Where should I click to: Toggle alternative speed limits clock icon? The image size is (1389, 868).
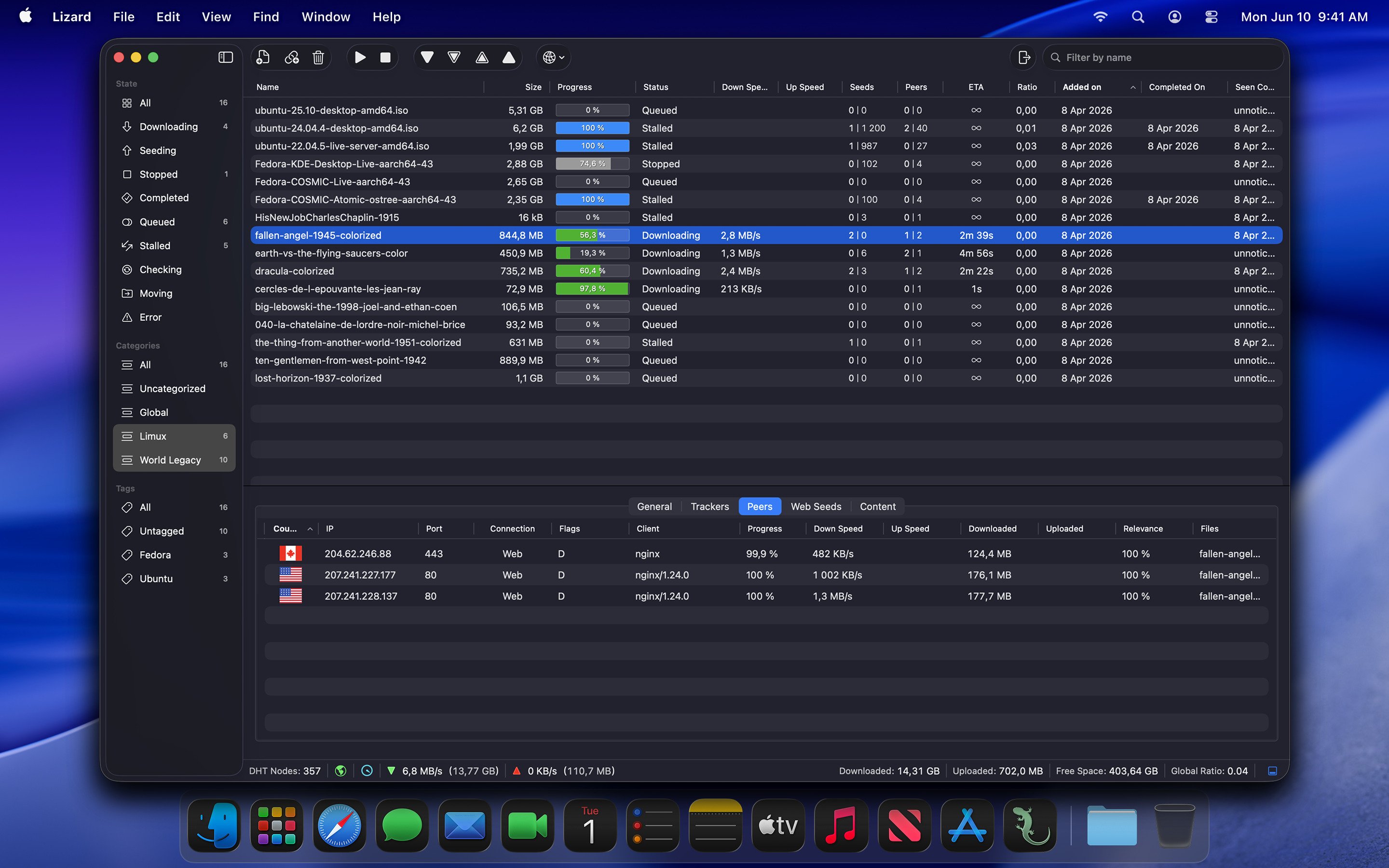coord(368,771)
